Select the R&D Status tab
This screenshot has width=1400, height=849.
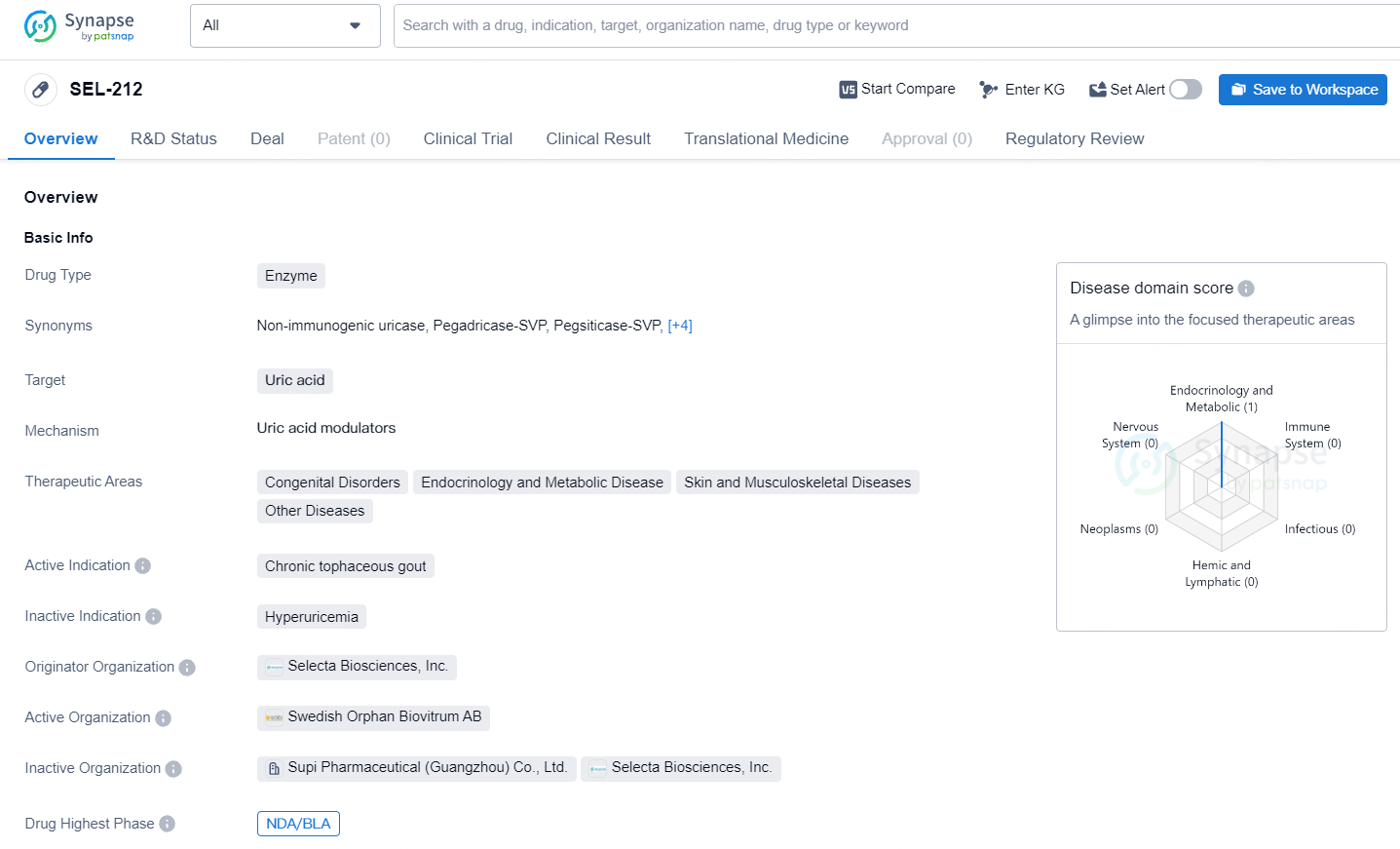tap(173, 138)
